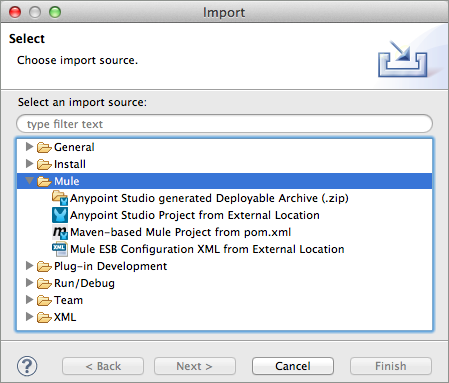Screen dimensions: 449x383
Task: Select the Mule tree label
Action: point(67,181)
